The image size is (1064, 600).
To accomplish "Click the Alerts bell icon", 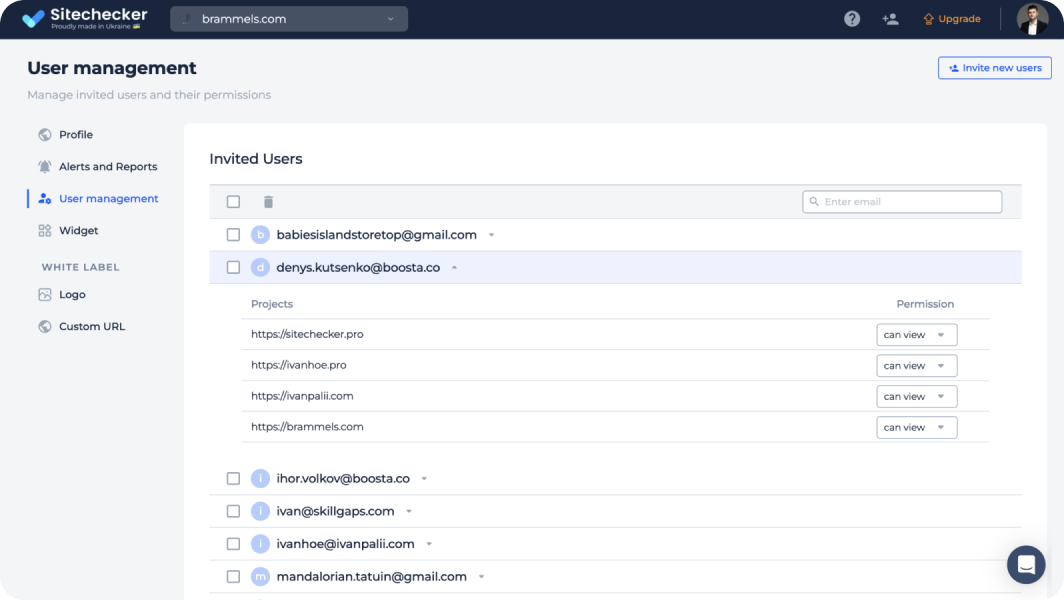I will click(45, 166).
